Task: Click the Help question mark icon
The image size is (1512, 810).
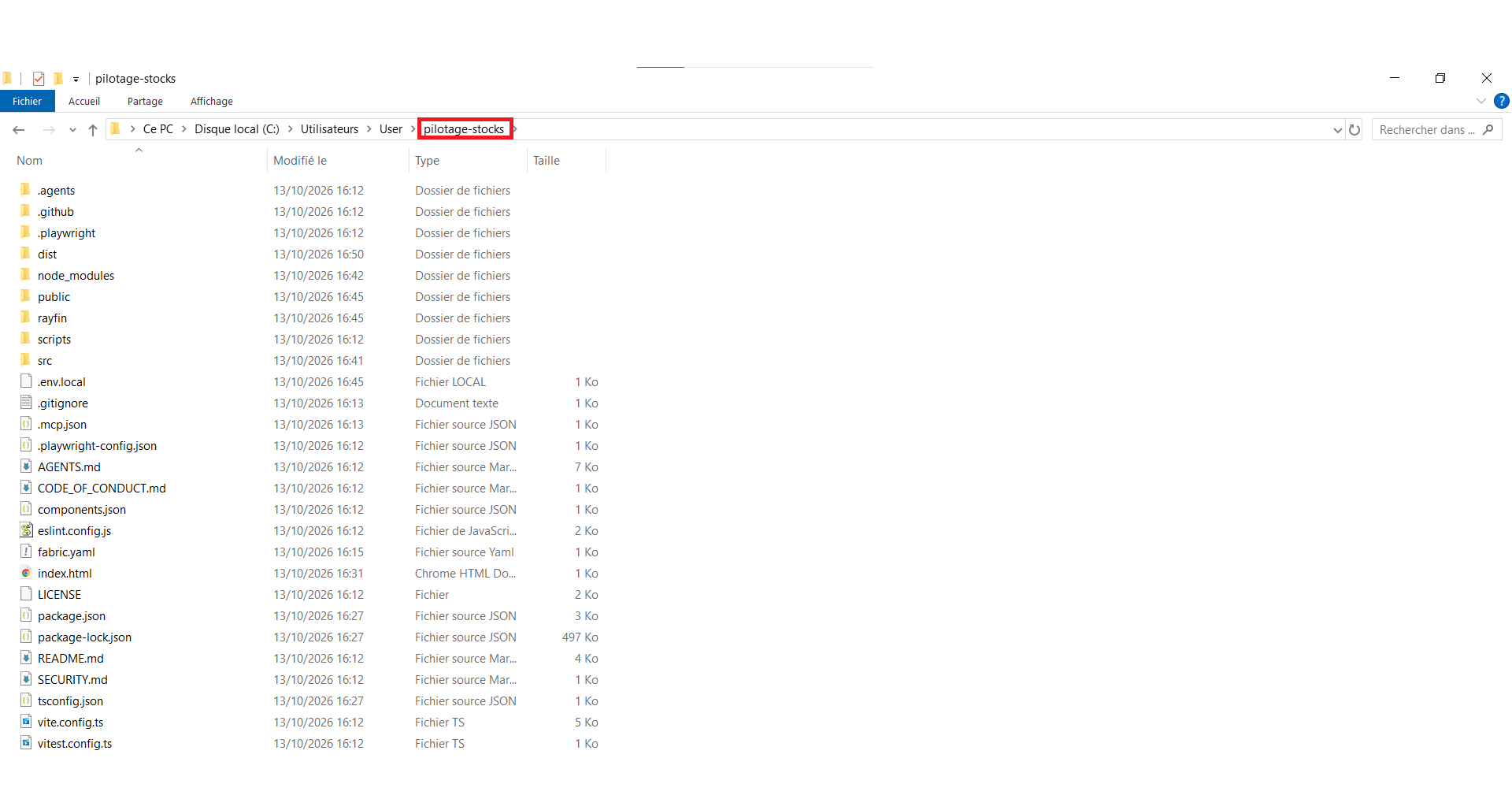Action: click(x=1502, y=101)
